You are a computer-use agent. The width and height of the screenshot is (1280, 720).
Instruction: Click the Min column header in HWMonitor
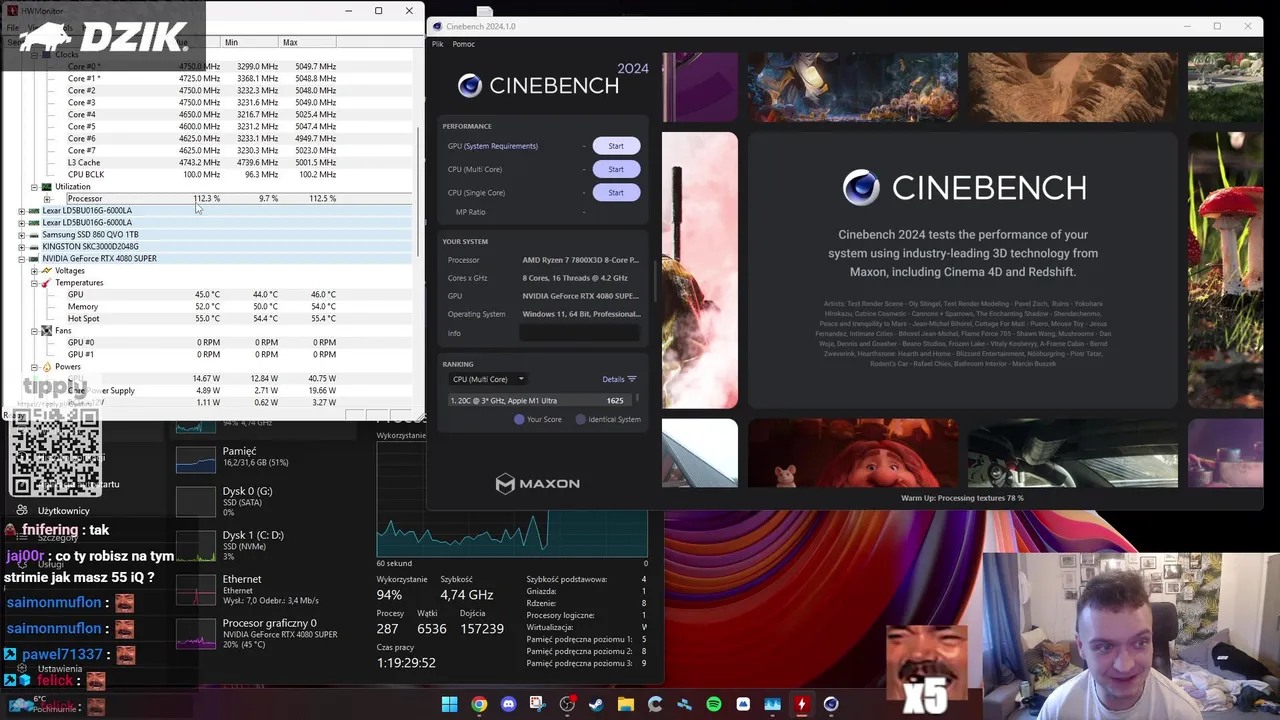point(250,42)
